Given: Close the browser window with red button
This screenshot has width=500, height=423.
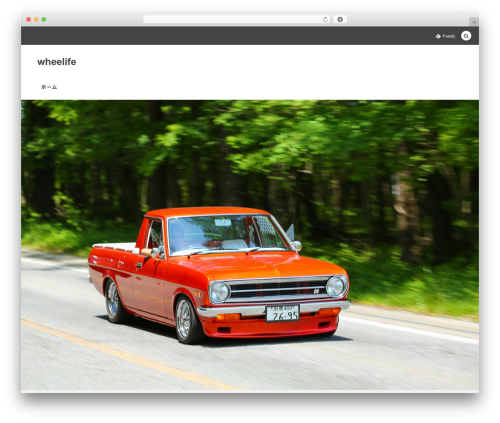Looking at the screenshot, I should [x=29, y=19].
